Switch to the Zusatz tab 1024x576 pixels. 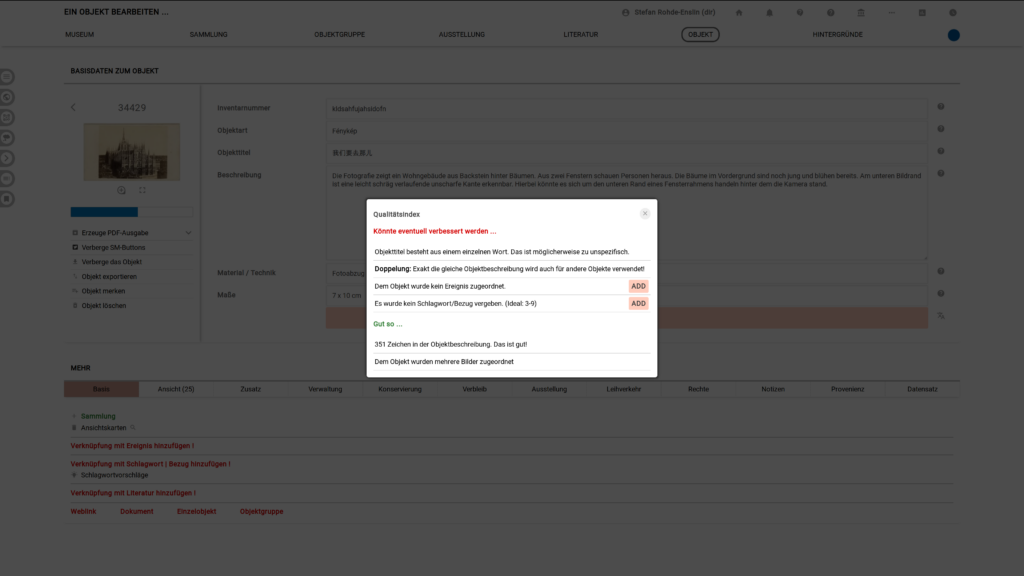coord(250,389)
